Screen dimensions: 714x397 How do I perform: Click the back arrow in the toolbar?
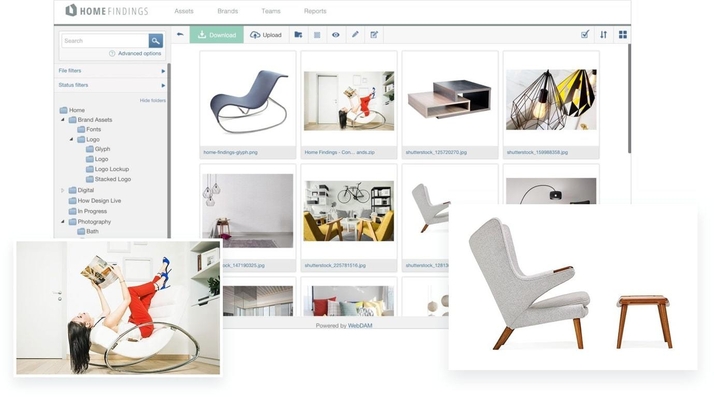[180, 35]
